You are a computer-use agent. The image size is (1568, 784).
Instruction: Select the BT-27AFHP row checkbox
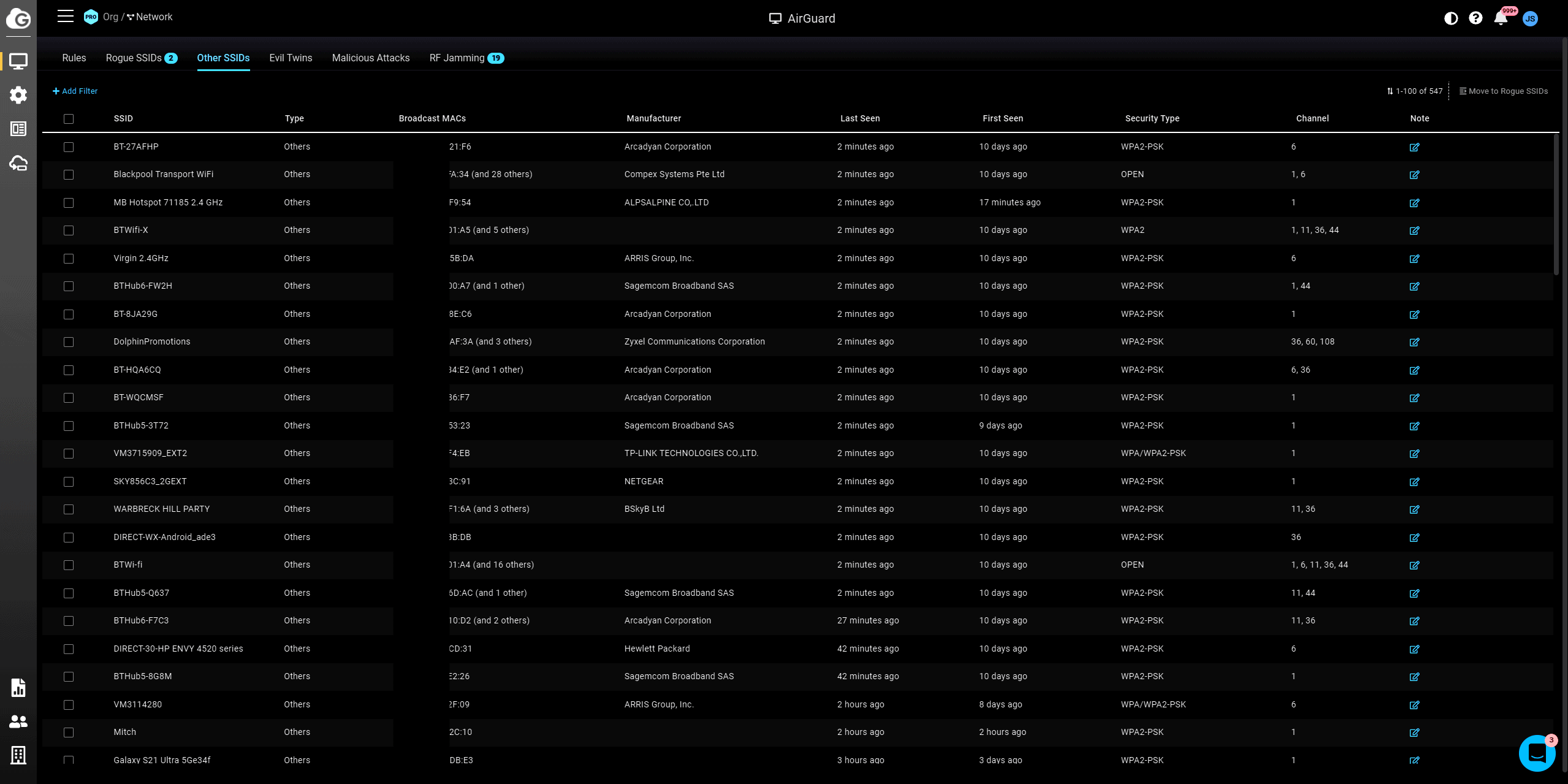tap(69, 147)
